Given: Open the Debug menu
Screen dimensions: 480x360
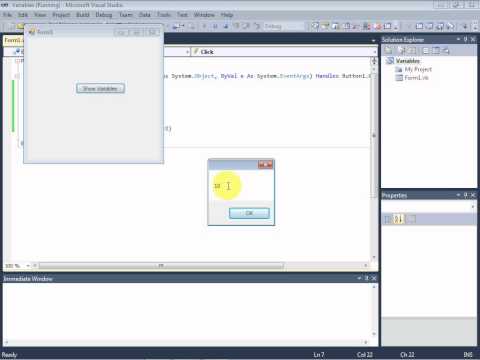Looking at the screenshot, I should point(104,15).
